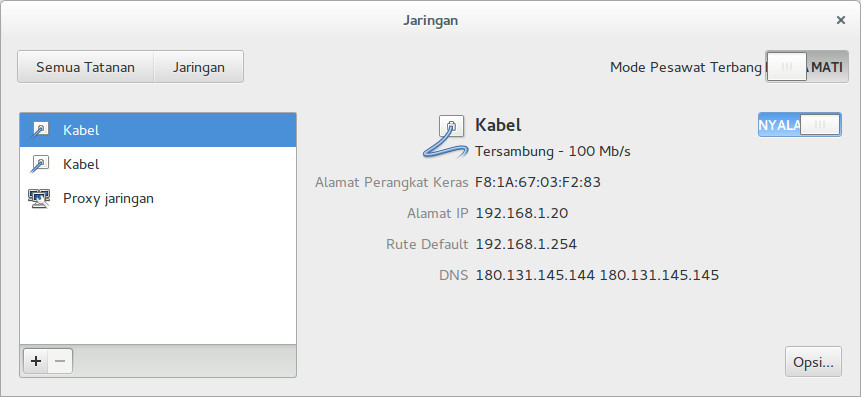The image size is (861, 397).
Task: Click the large wired cable icon beside the Kabel heading
Action: 444,137
